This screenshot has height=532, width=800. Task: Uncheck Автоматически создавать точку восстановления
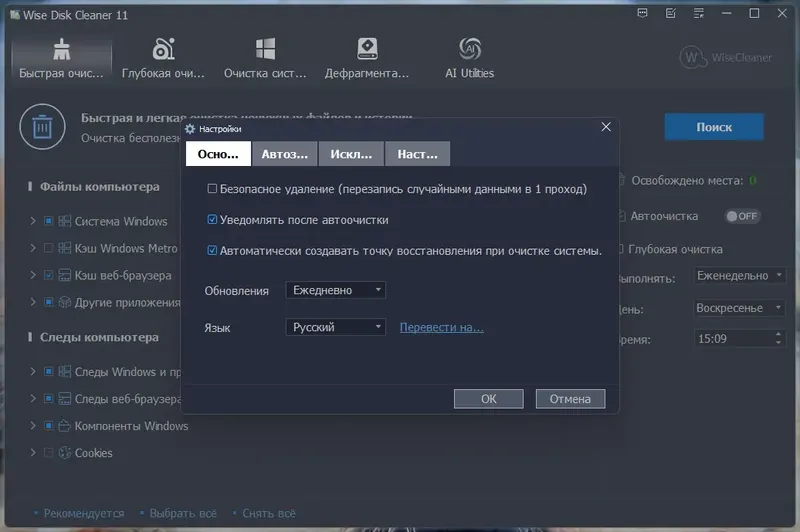[212, 250]
